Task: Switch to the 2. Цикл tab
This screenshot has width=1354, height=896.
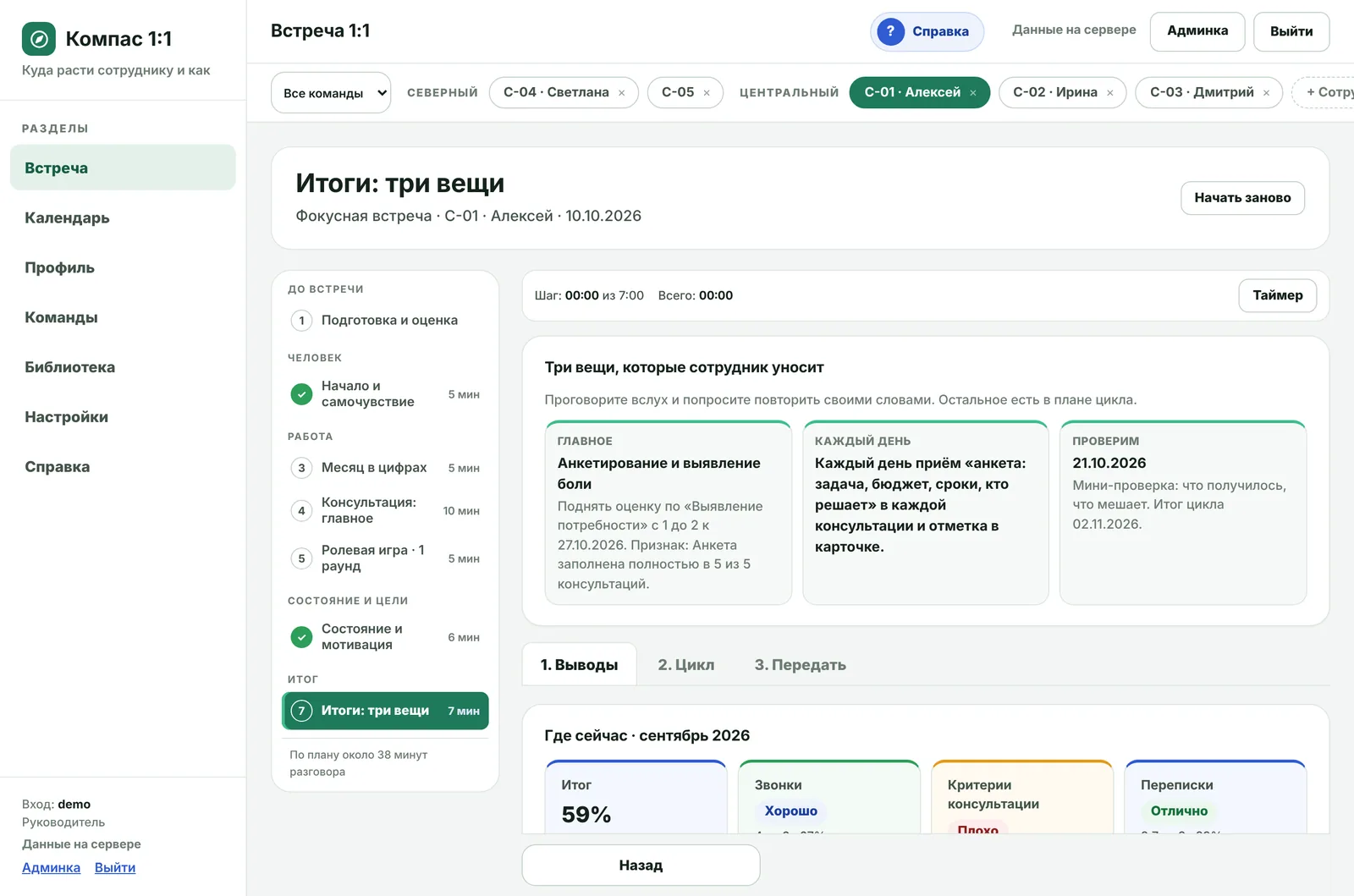Action: click(x=685, y=665)
